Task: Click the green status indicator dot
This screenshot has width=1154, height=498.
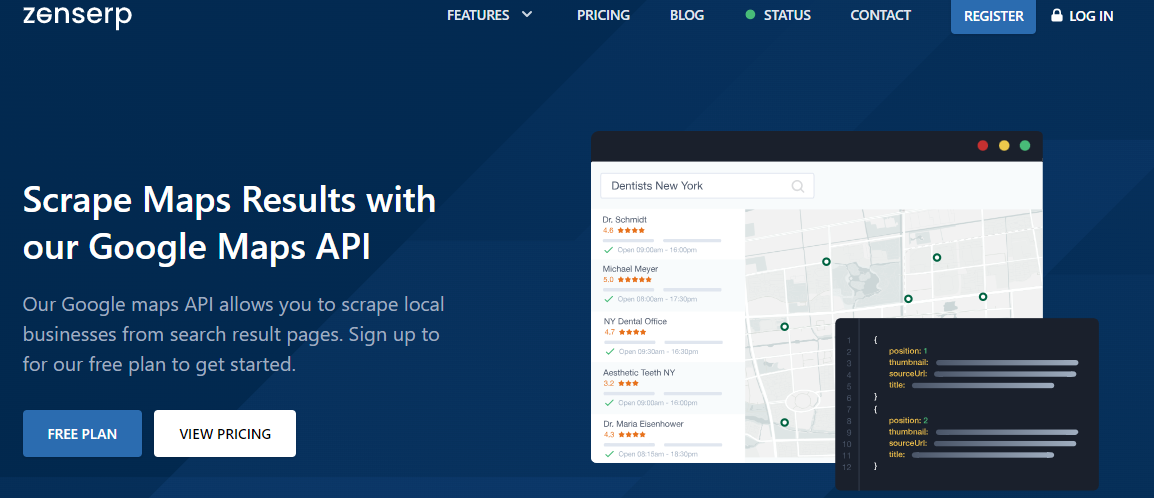Action: click(750, 15)
